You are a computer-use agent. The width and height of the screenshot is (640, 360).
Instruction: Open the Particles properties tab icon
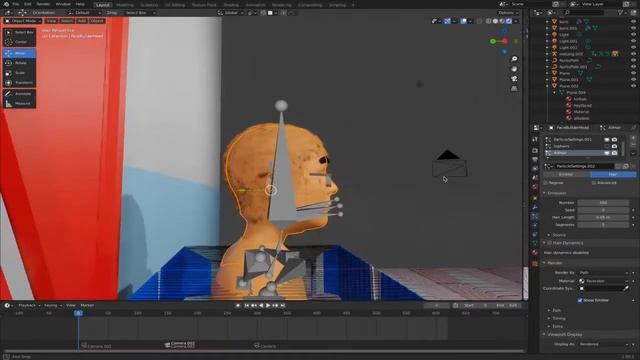pos(535,216)
